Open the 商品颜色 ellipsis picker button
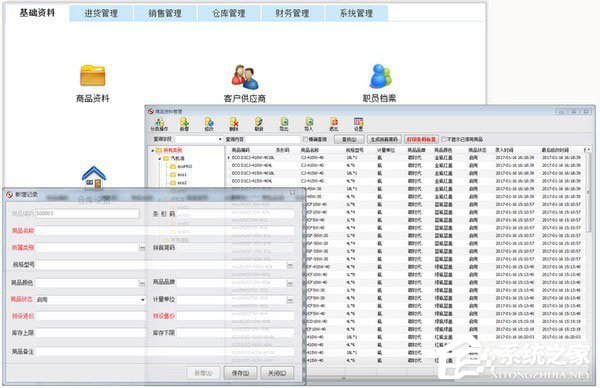The width and height of the screenshot is (600, 388). pyautogui.click(x=142, y=284)
